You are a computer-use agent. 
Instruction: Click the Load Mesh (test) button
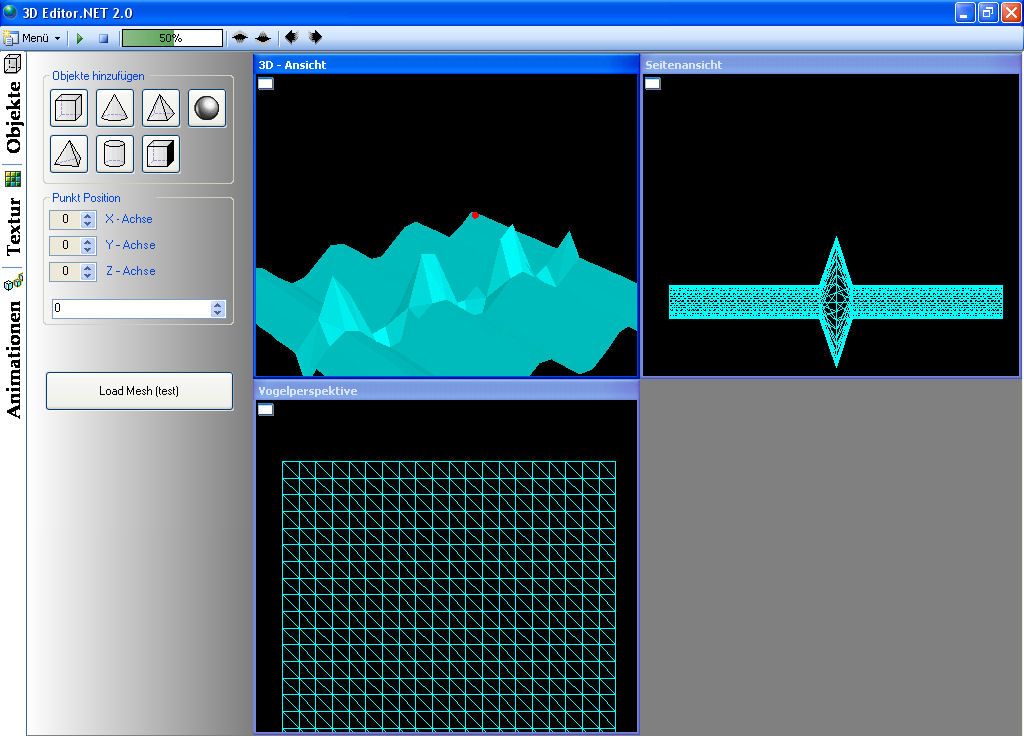(x=139, y=391)
